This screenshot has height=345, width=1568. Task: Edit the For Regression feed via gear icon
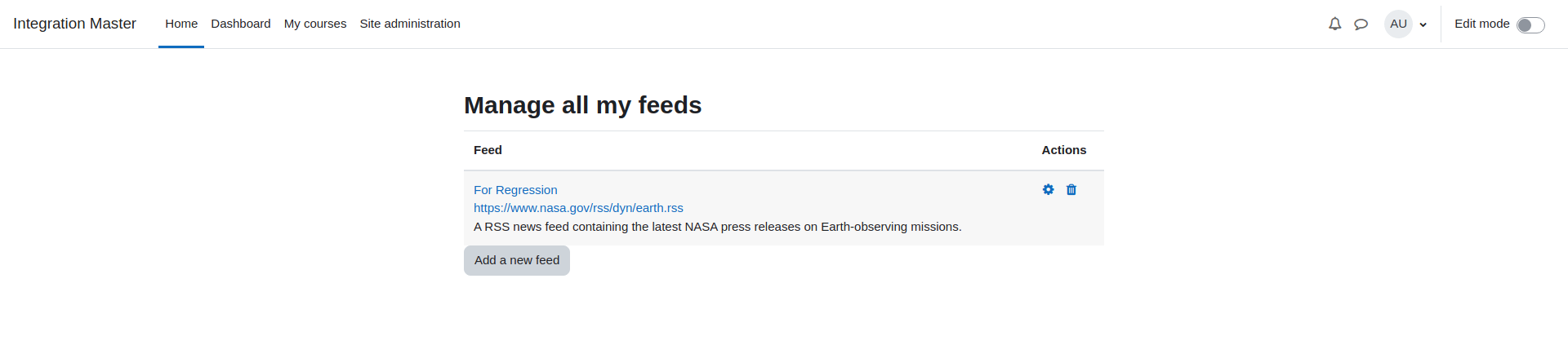1049,189
